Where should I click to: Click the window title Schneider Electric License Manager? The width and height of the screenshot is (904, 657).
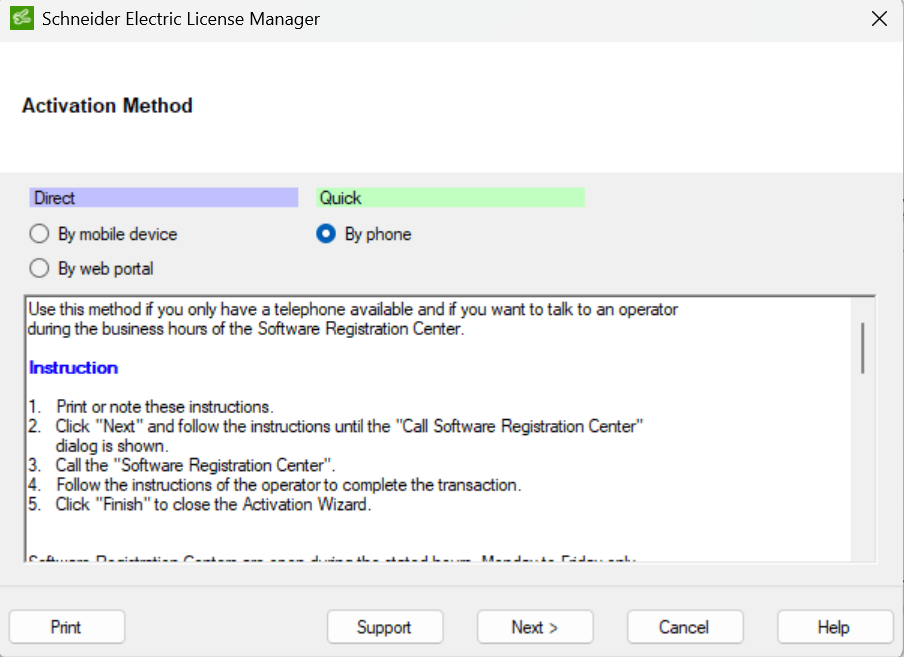[180, 19]
